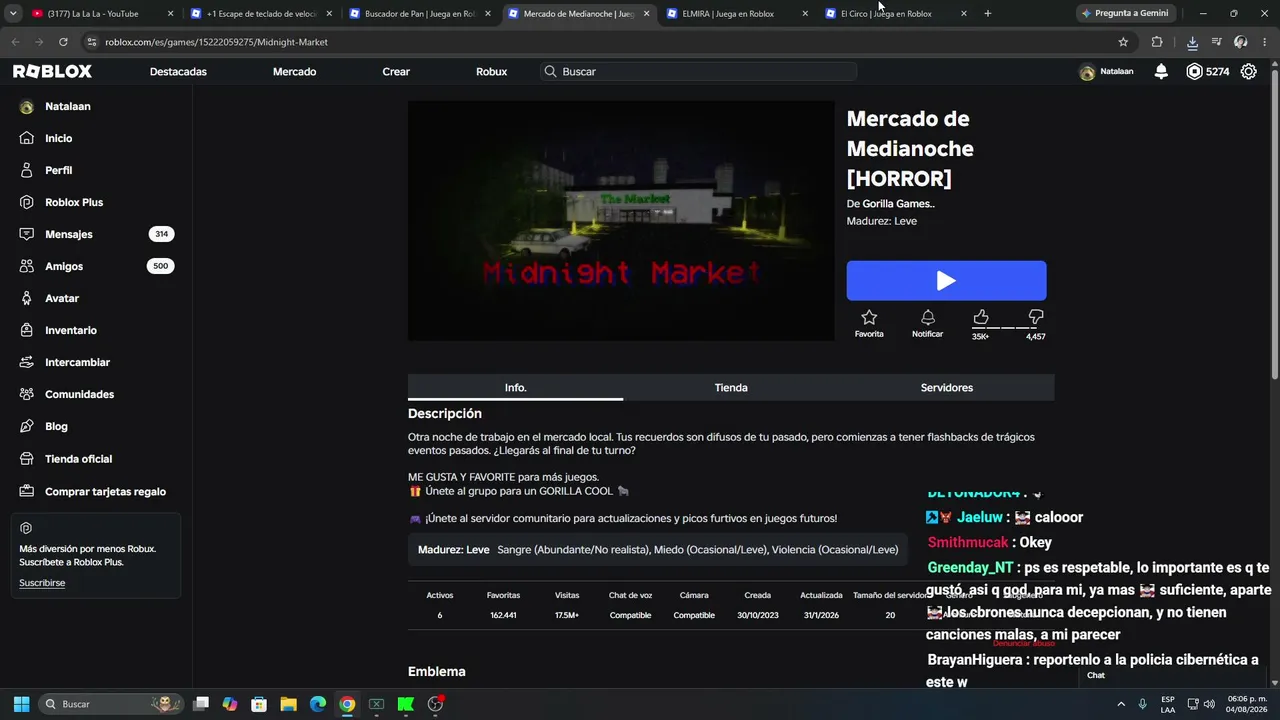
Task: Select the Info. tab
Action: coord(515,388)
